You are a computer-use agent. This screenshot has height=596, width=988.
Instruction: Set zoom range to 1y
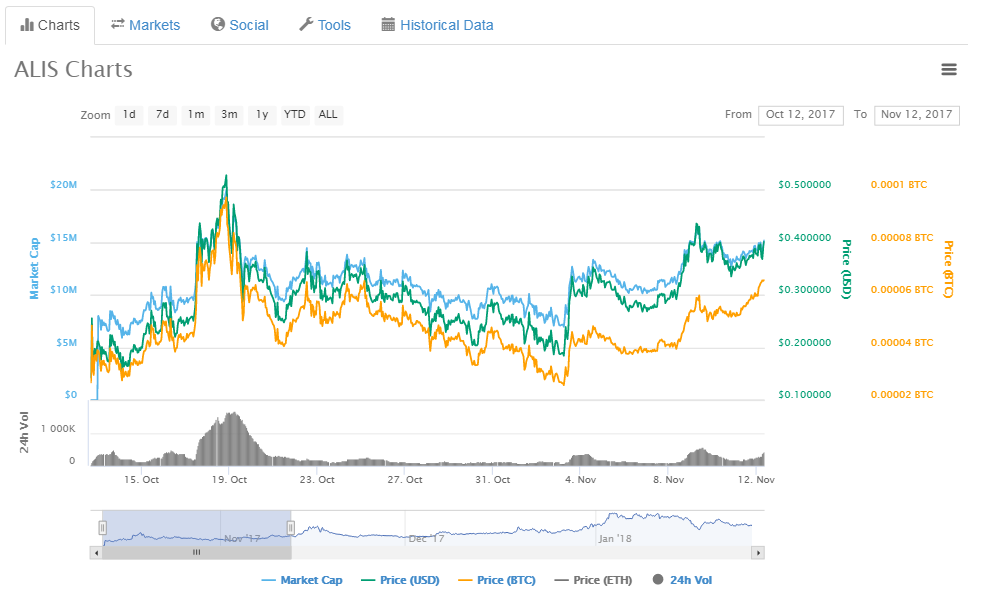coord(262,115)
